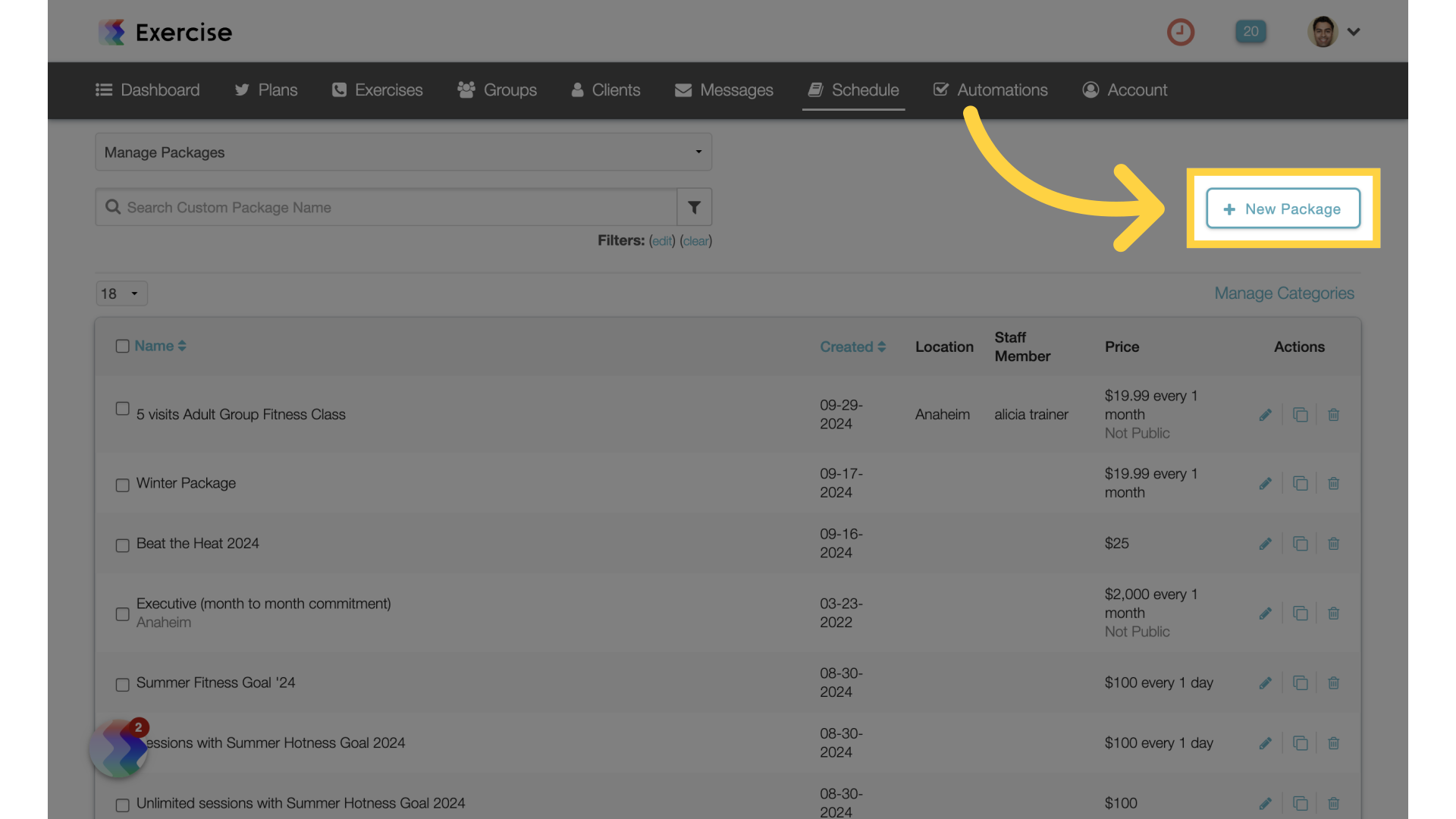Edit the 5 visits Adult Group Fitness Class package
The height and width of the screenshot is (819, 1456).
1265,415
